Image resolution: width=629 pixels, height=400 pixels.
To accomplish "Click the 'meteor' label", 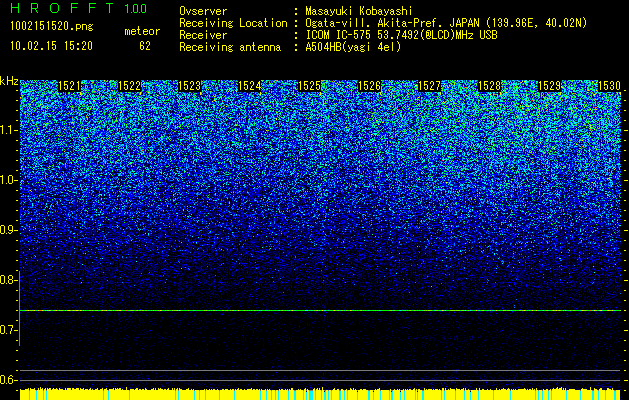I will tap(142, 31).
